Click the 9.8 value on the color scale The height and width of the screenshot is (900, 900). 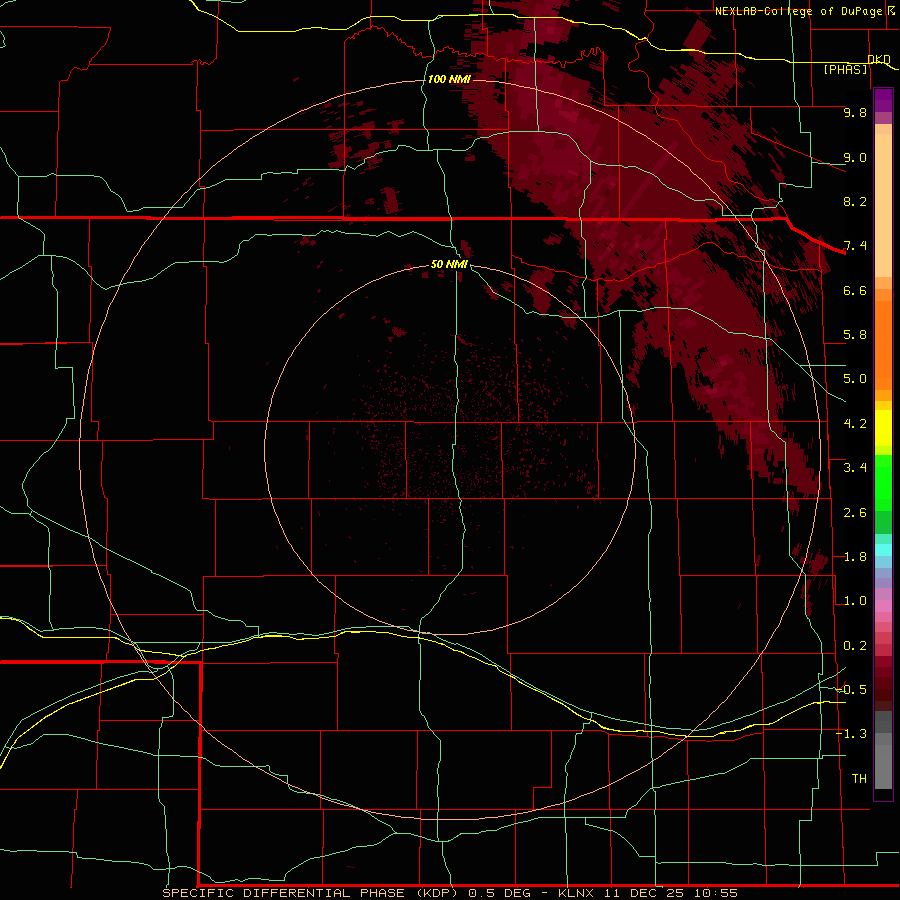click(855, 112)
